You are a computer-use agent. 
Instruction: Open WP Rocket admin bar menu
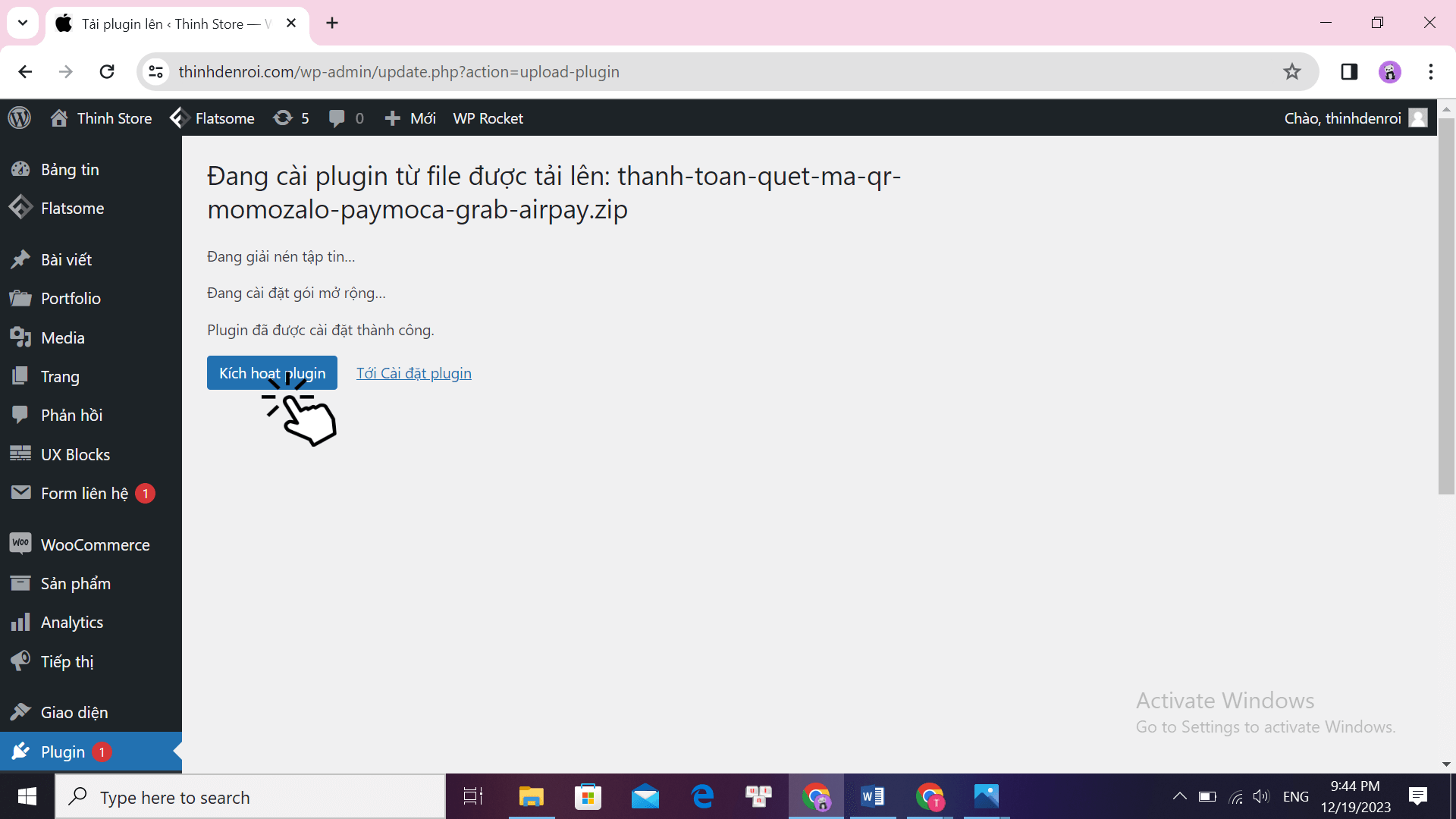pyautogui.click(x=488, y=118)
